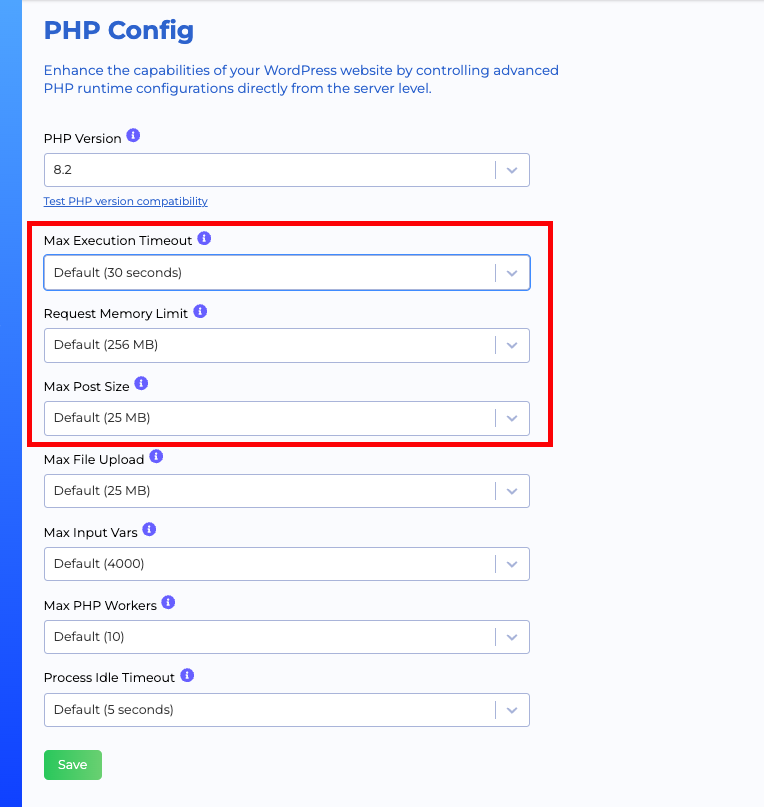Expand the Max Execution Timeout dropdown
764x807 pixels.
[x=512, y=272]
